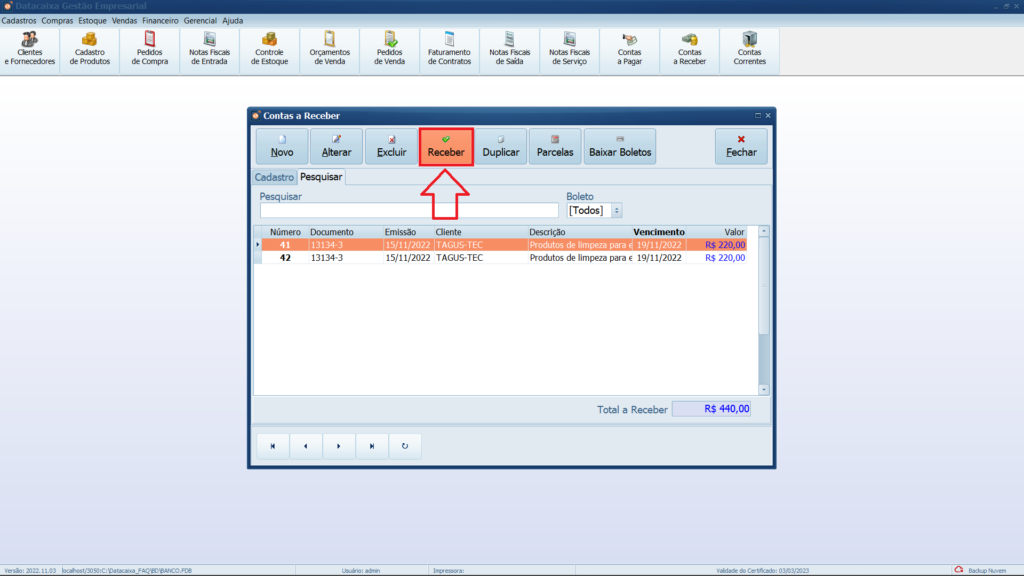Screen dimensions: 1024x576
Task: Click the Novo button
Action: tap(282, 147)
